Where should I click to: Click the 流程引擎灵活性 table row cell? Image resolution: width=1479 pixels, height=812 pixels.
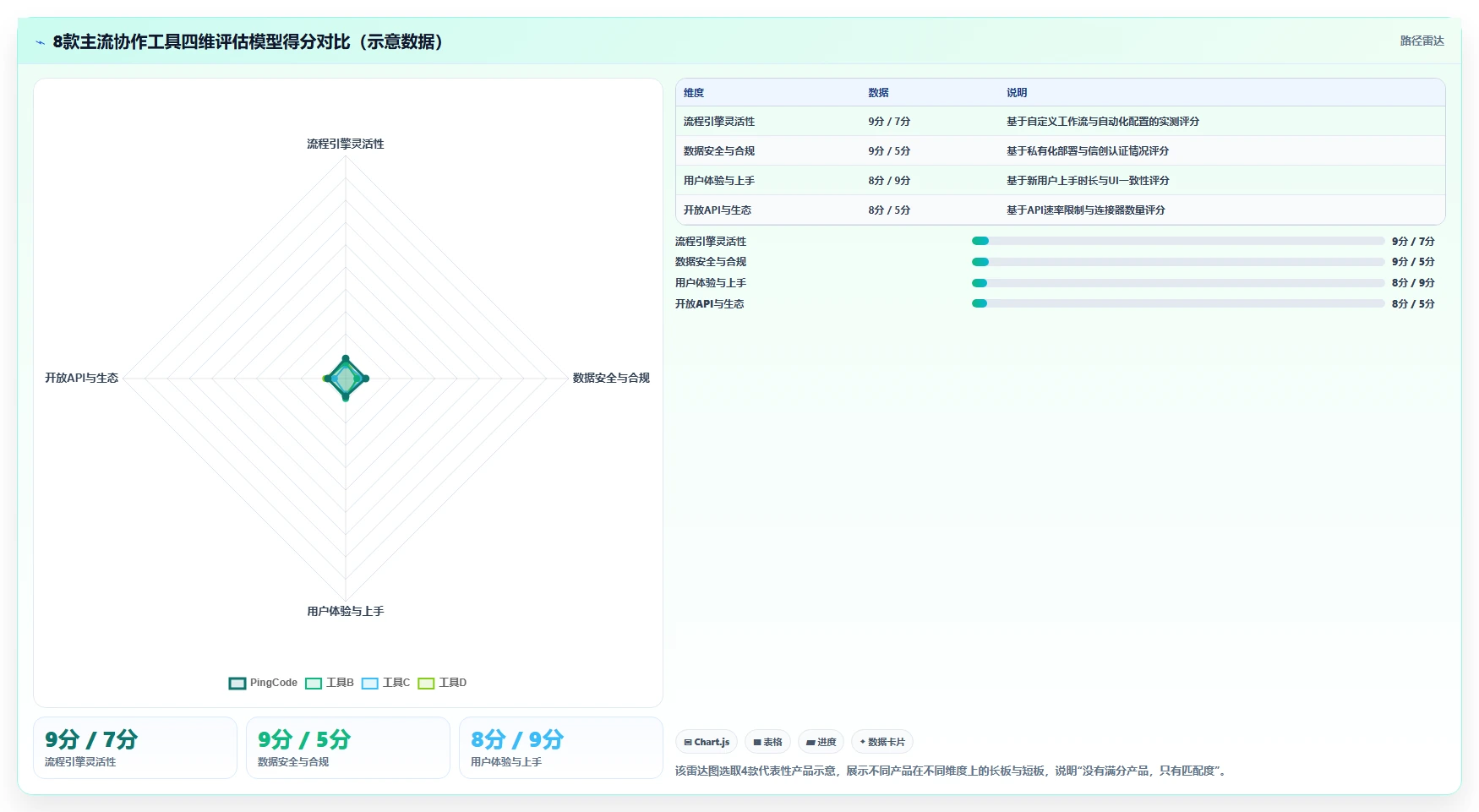click(x=719, y=122)
